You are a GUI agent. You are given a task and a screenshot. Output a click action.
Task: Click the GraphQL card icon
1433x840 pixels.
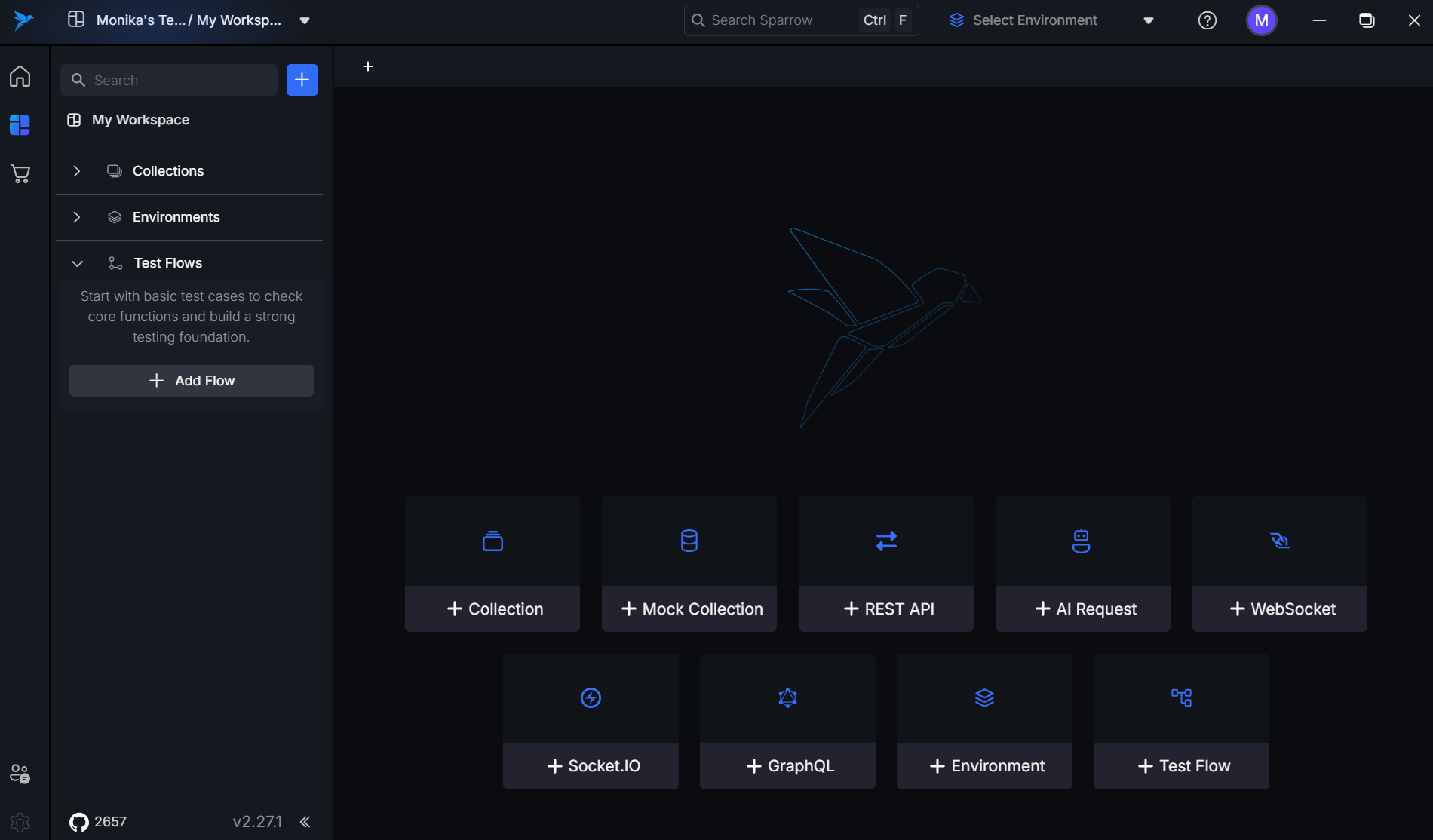pos(787,697)
